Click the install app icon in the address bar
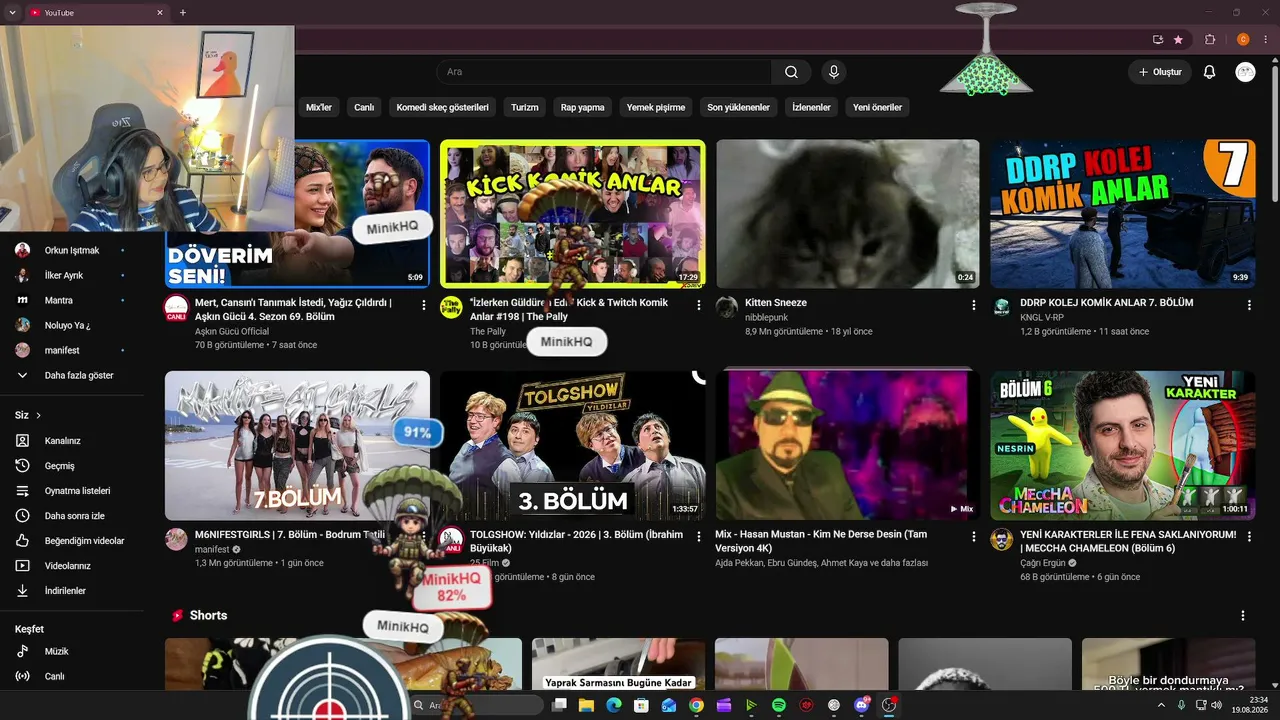The width and height of the screenshot is (1280, 720). coord(1158,40)
